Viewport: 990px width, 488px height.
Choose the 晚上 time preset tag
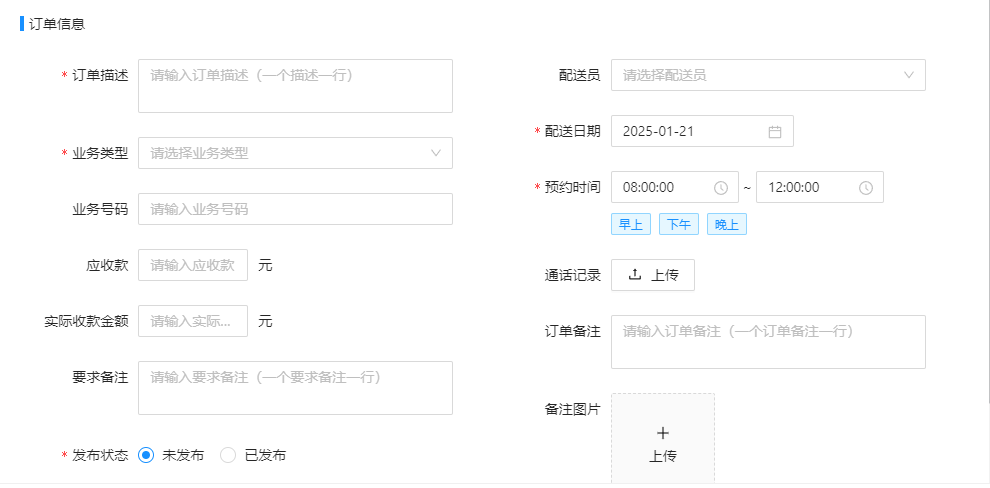coord(727,224)
